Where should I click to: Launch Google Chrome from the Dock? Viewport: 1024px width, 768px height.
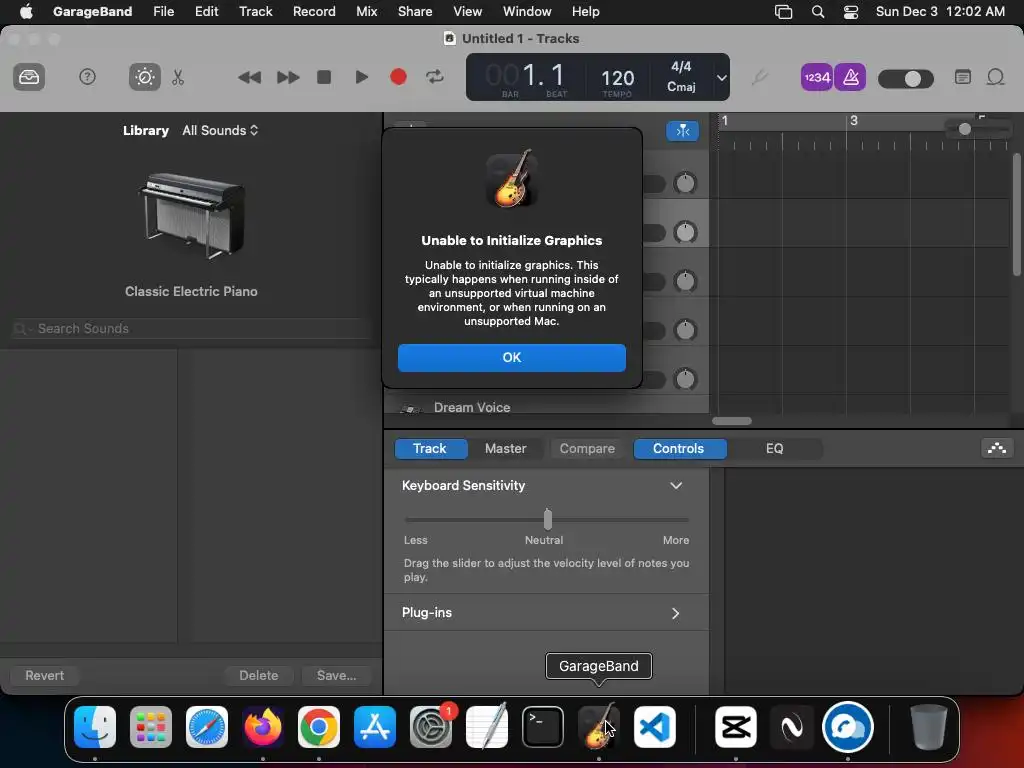click(319, 727)
